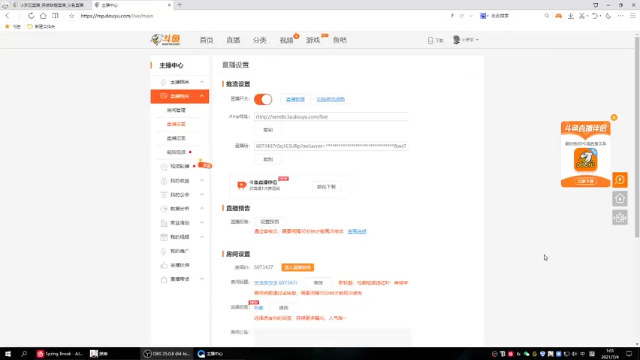The height and width of the screenshot is (360, 640).
Task: Select the red-highlighted 直播设置 sidebar subitem
Action: click(x=176, y=124)
